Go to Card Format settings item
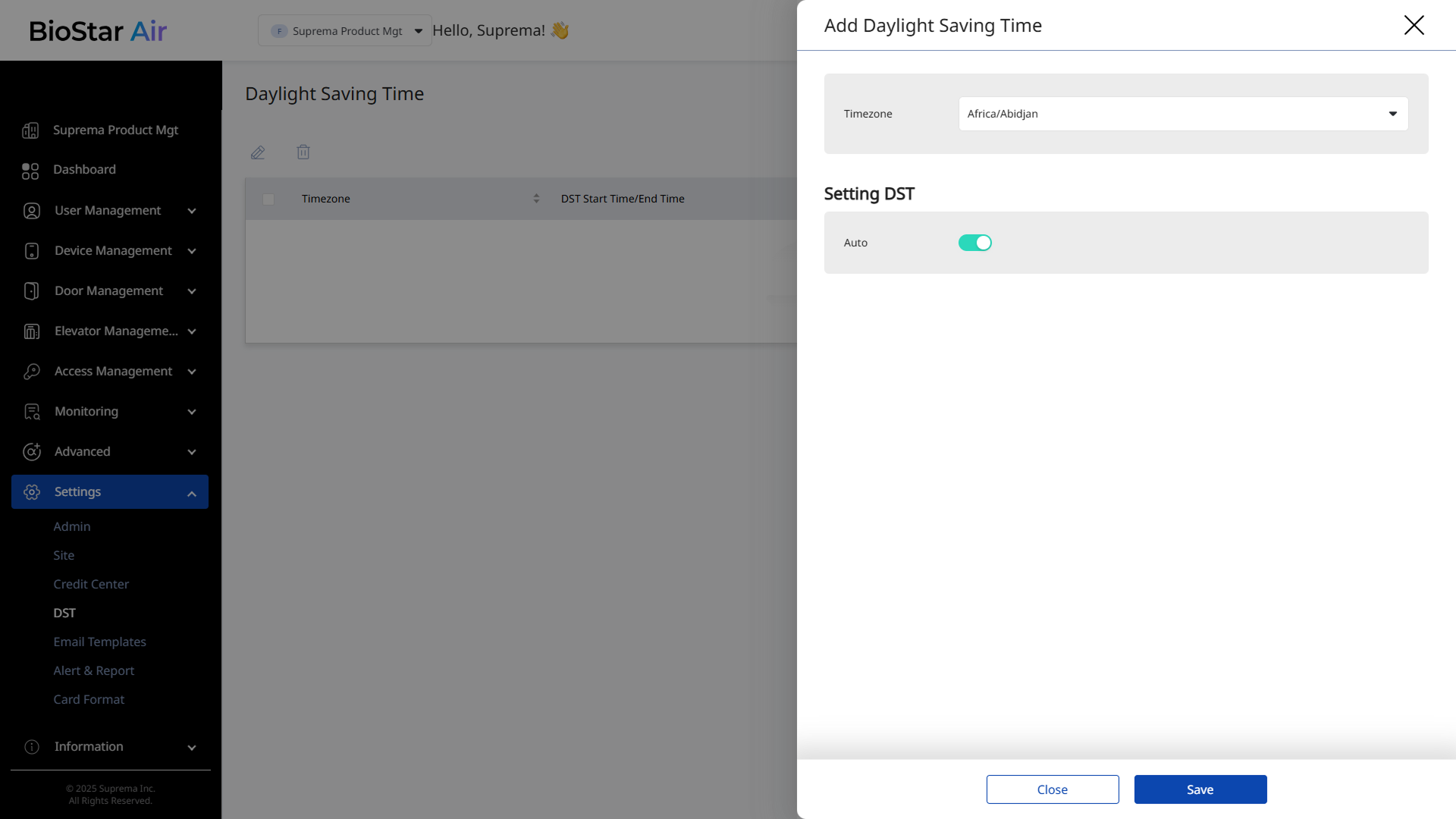The width and height of the screenshot is (1456, 819). pyautogui.click(x=89, y=699)
